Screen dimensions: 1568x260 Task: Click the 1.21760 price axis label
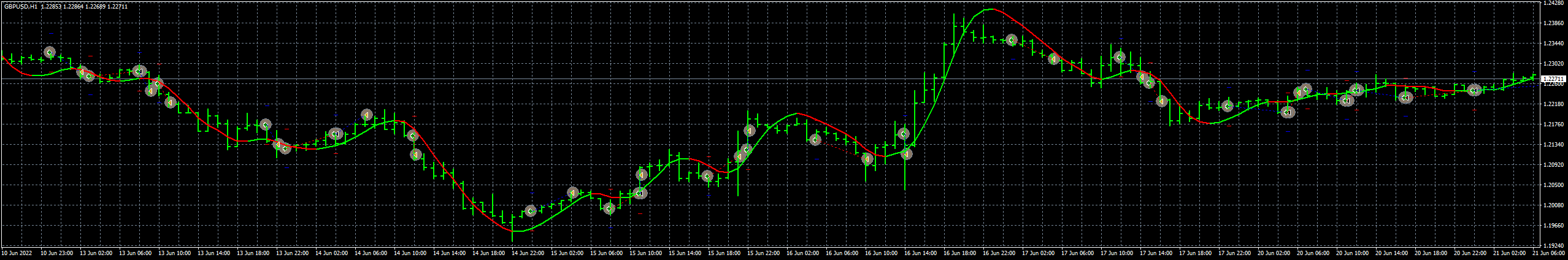coord(1553,125)
